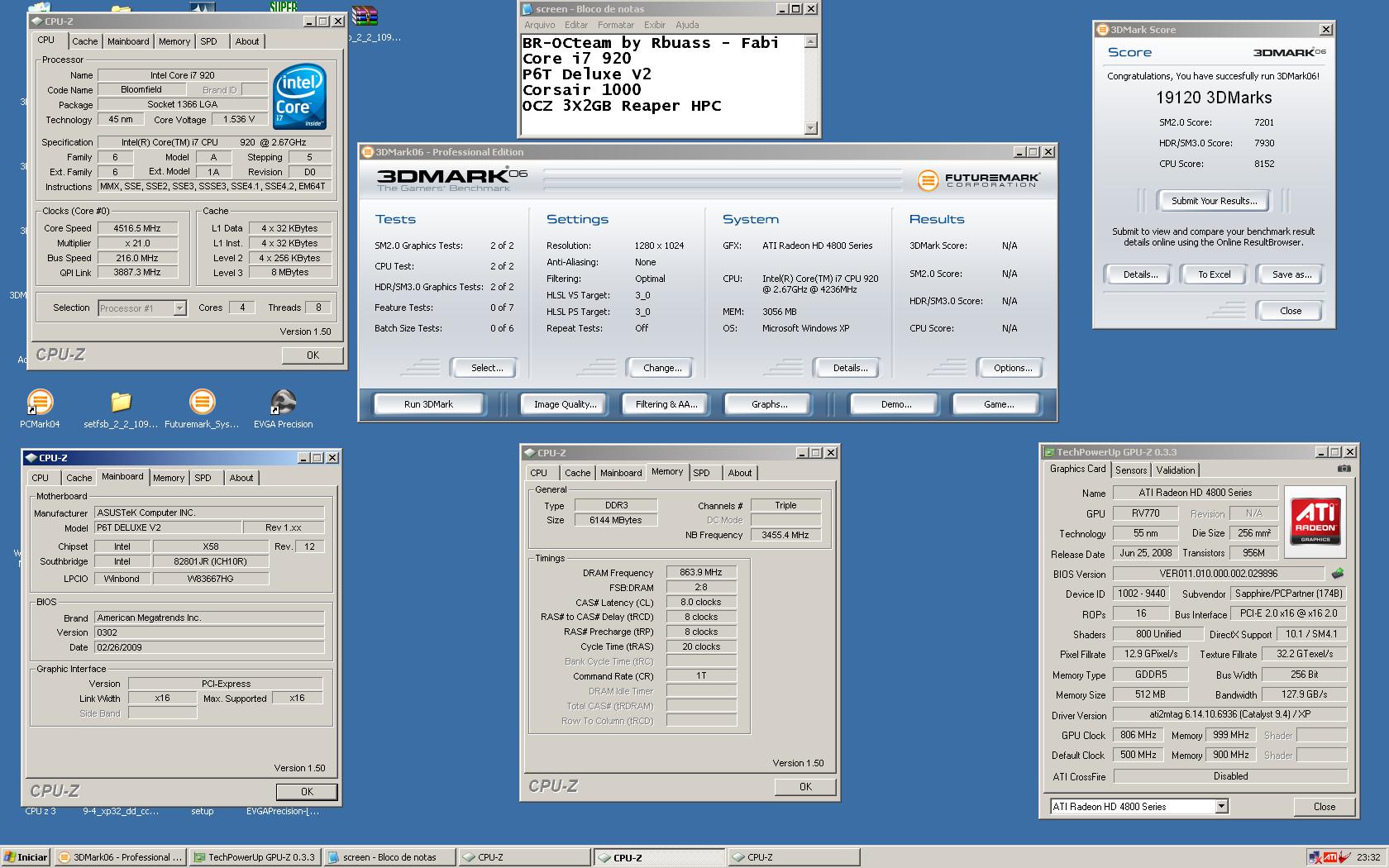Click Close button in 3DMark Score window
1389x868 pixels.
(1290, 311)
